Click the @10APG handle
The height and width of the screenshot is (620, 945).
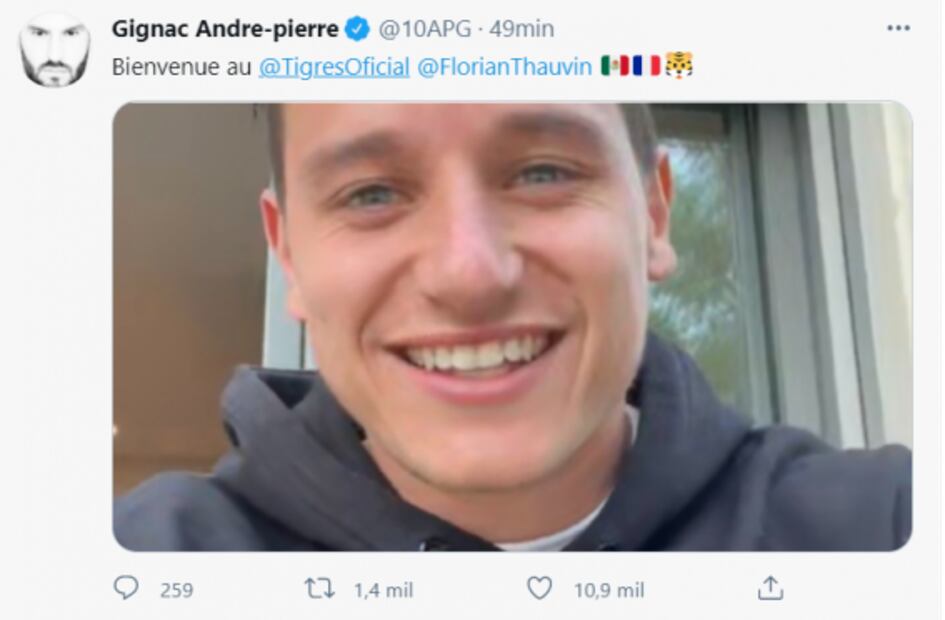[x=425, y=29]
